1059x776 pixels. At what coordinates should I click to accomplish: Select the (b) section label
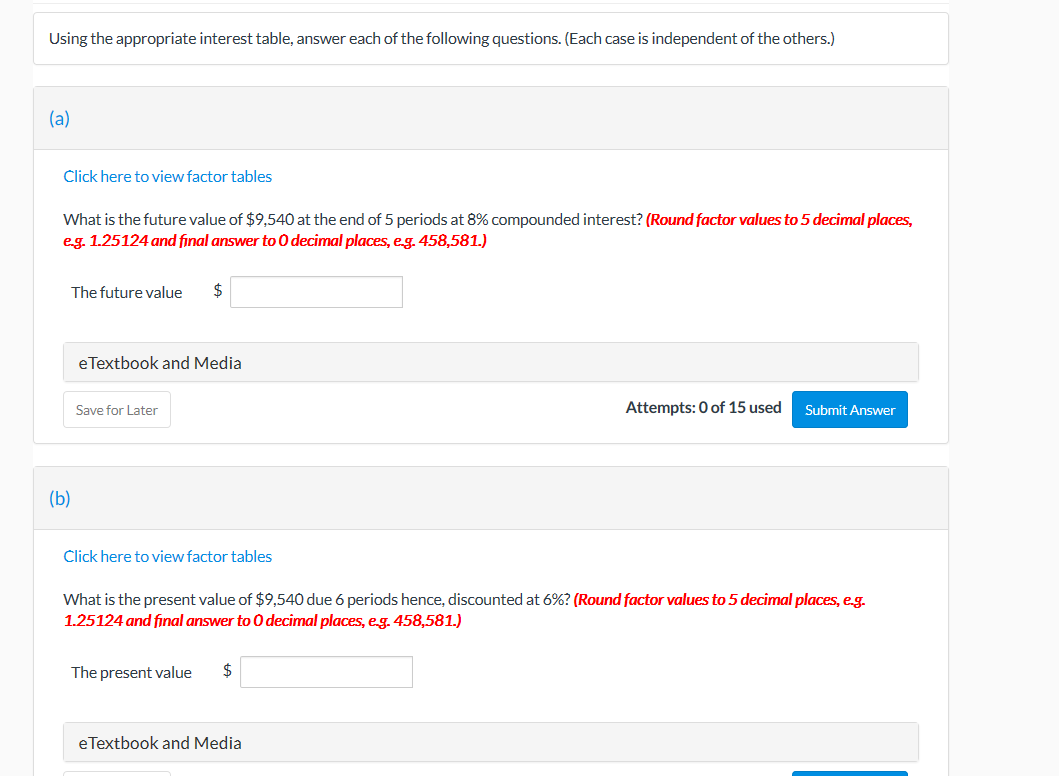tap(60, 498)
